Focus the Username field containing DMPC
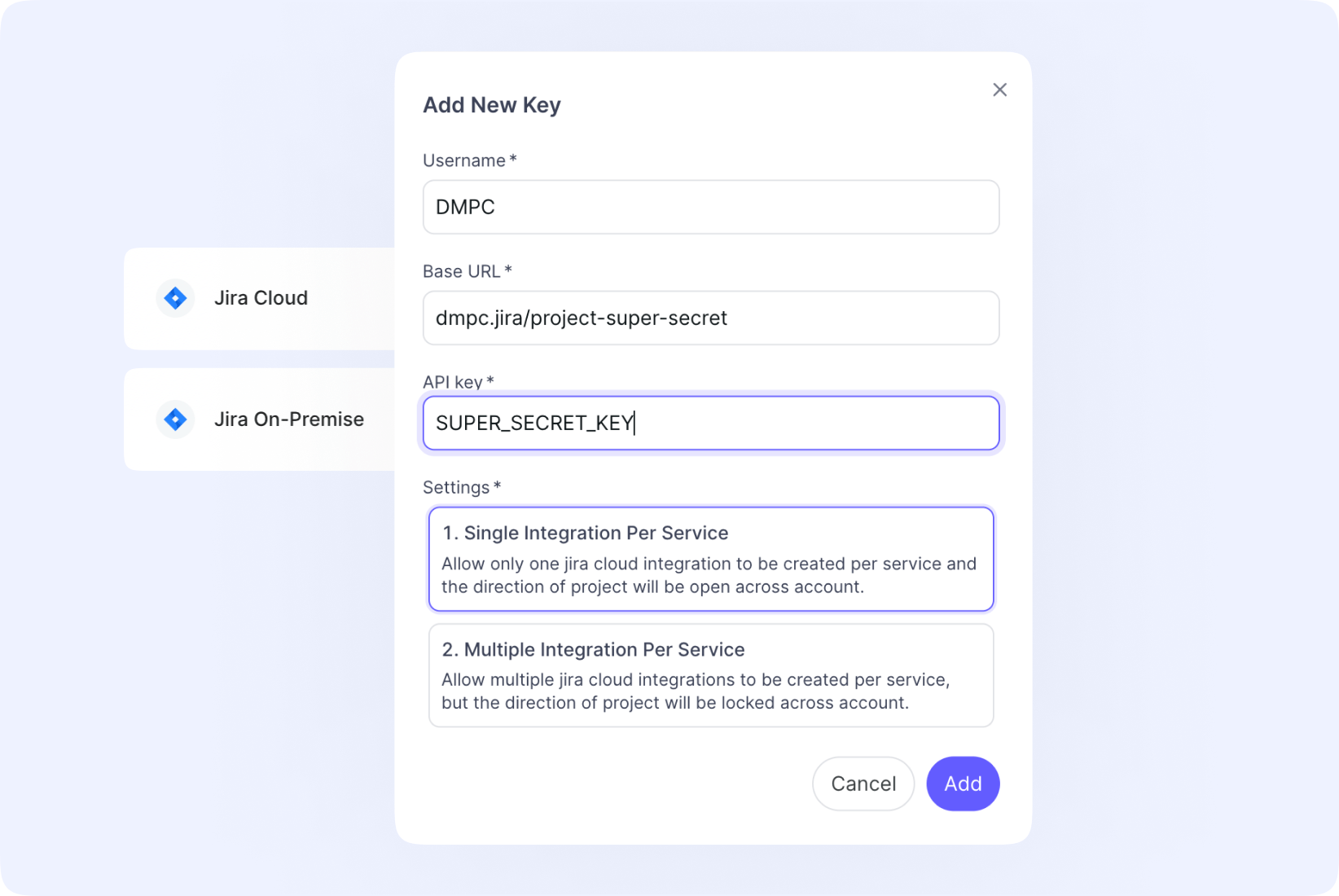Screen dimensions: 1339x896 pos(710,207)
